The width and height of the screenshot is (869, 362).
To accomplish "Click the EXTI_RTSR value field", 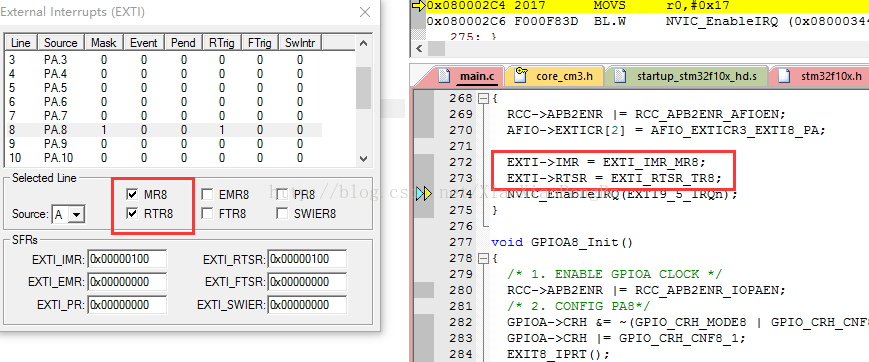I will pyautogui.click(x=307, y=259).
